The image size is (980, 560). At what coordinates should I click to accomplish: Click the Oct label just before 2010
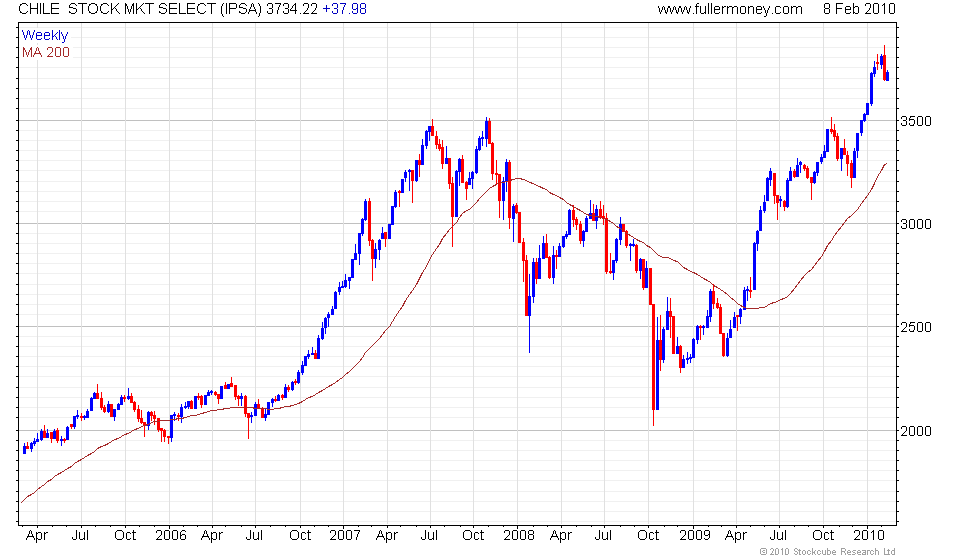pyautogui.click(x=823, y=536)
